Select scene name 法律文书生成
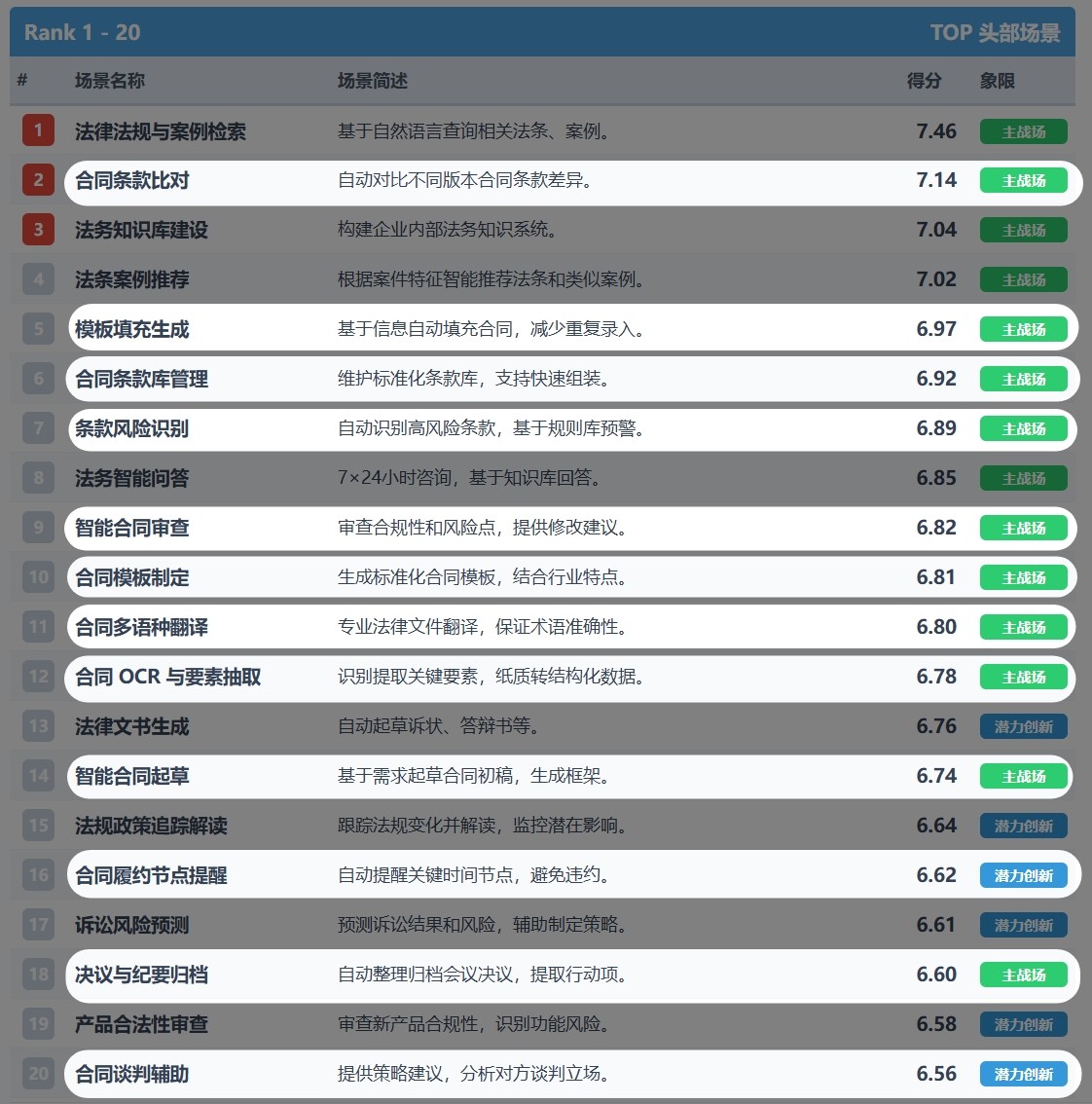Viewport: 1092px width, 1104px height. point(132,726)
